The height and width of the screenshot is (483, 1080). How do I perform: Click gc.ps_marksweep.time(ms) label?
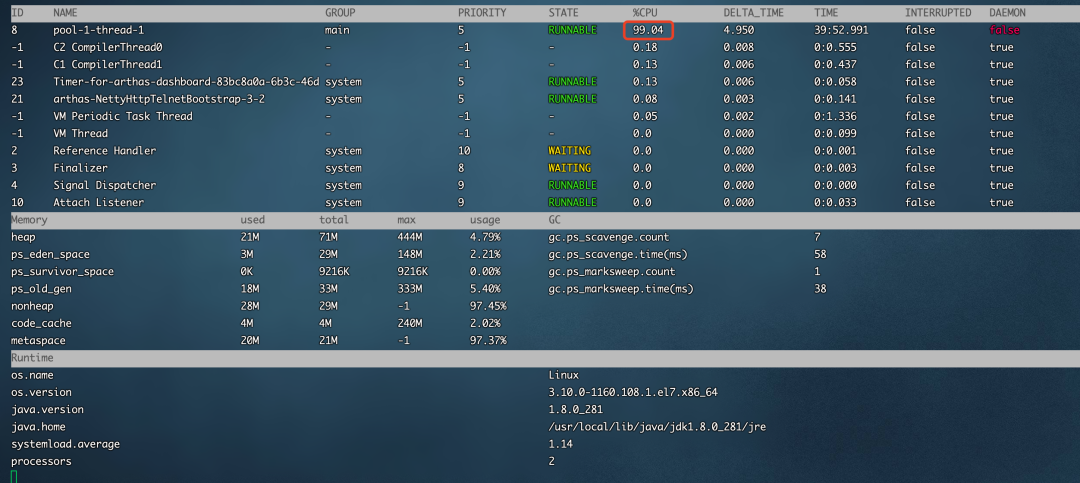coord(621,289)
